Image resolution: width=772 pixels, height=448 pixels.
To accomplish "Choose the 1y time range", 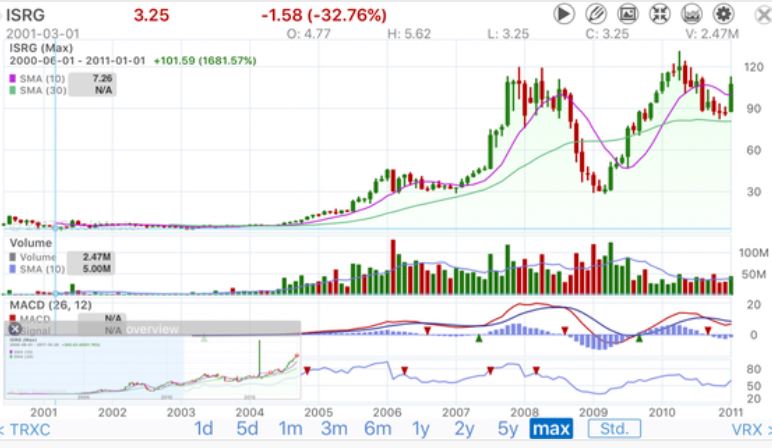I will pos(421,430).
